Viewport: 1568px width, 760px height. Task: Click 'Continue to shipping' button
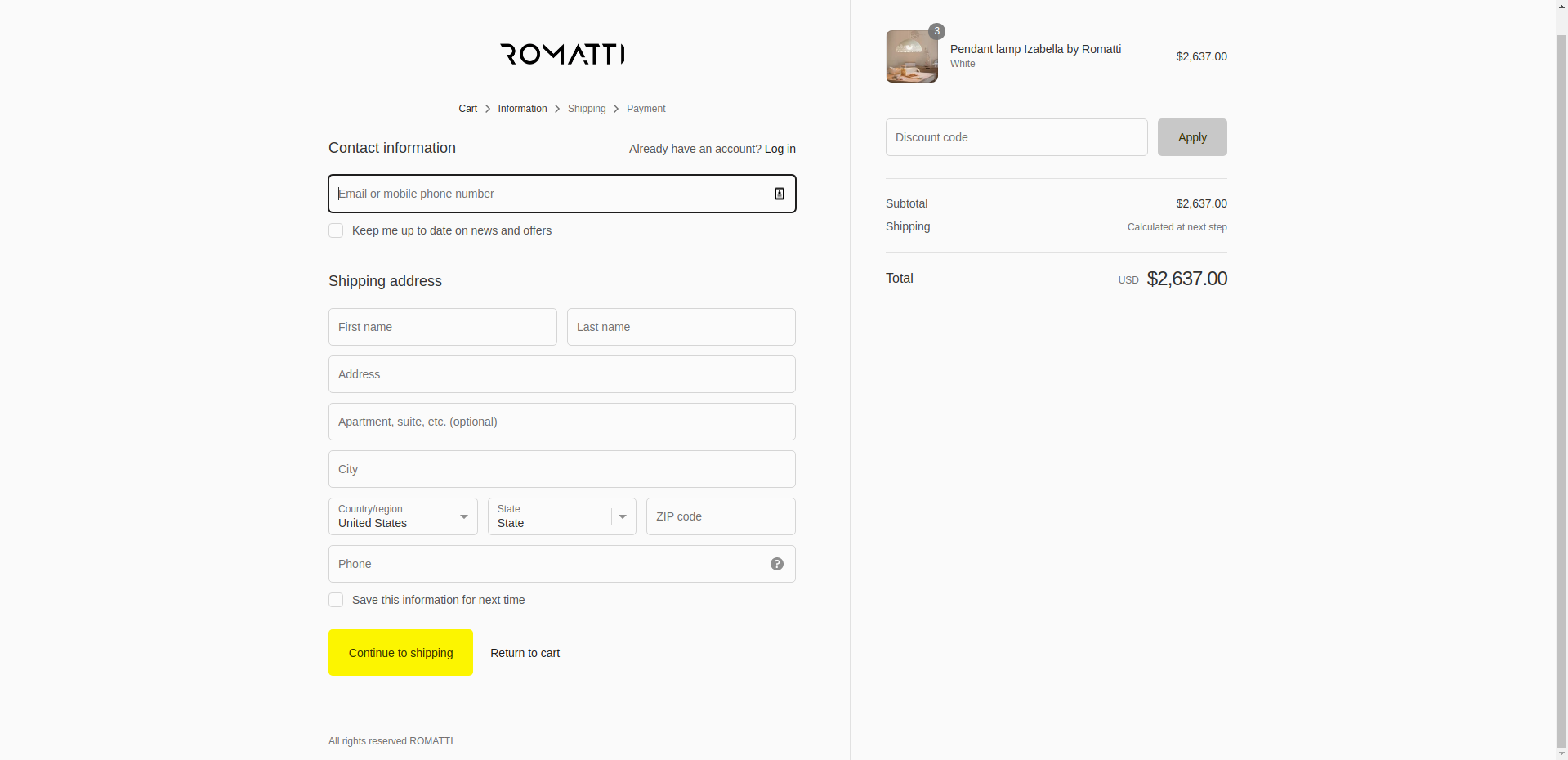click(x=400, y=652)
